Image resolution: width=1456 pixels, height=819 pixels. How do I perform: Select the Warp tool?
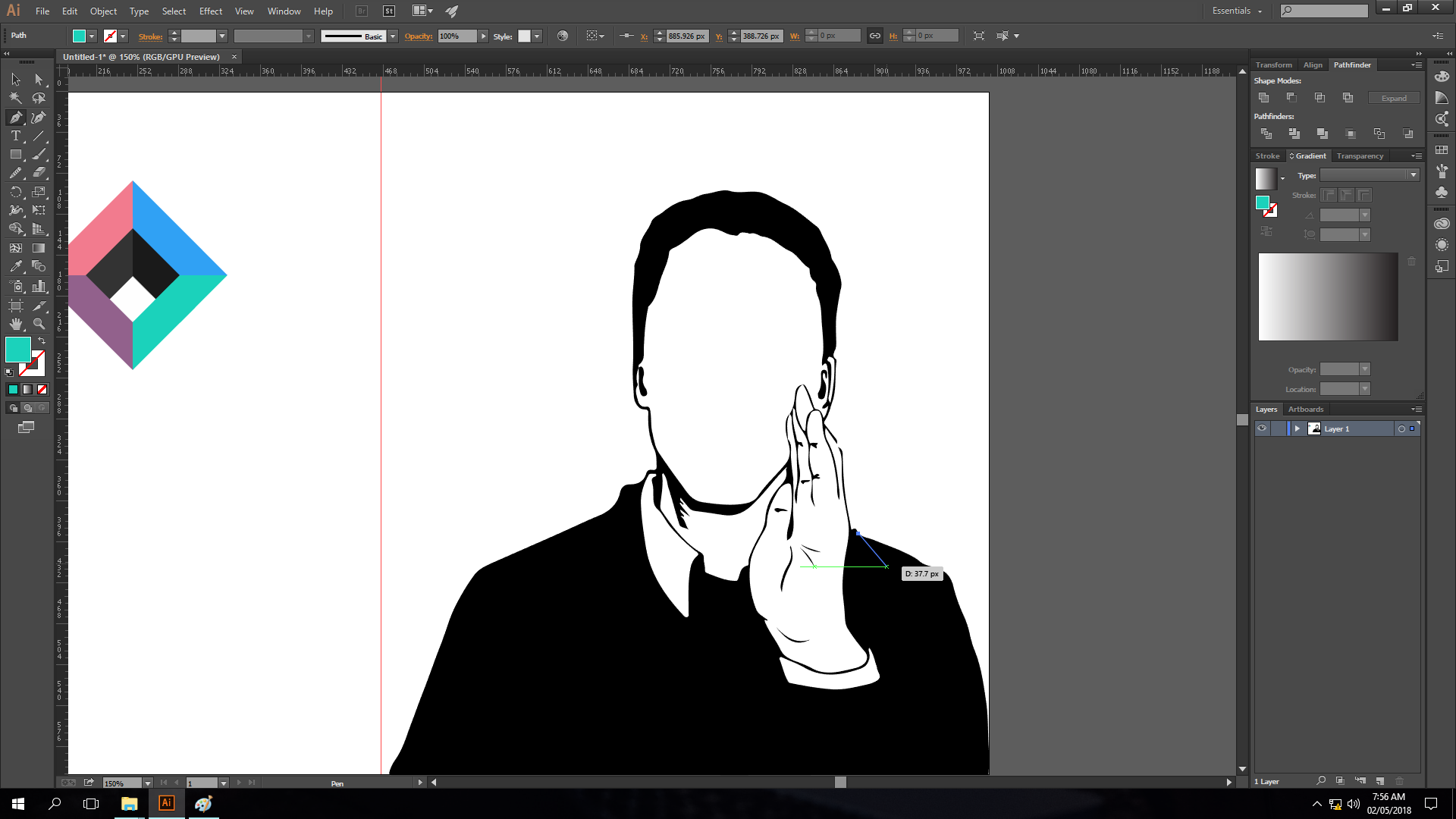tap(16, 210)
